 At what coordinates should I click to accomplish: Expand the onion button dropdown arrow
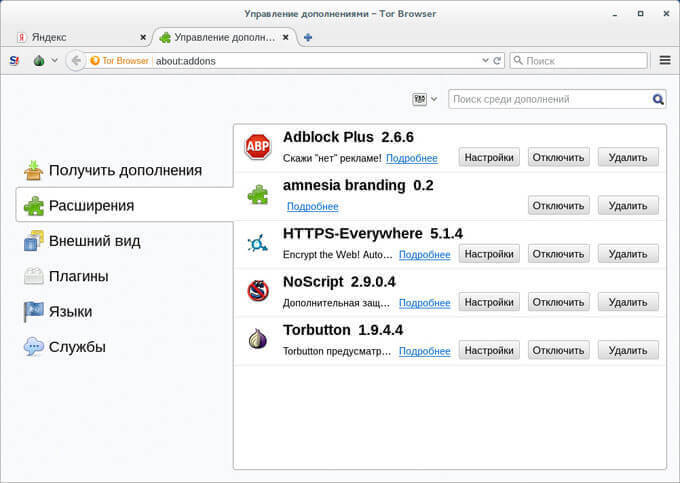[x=54, y=60]
